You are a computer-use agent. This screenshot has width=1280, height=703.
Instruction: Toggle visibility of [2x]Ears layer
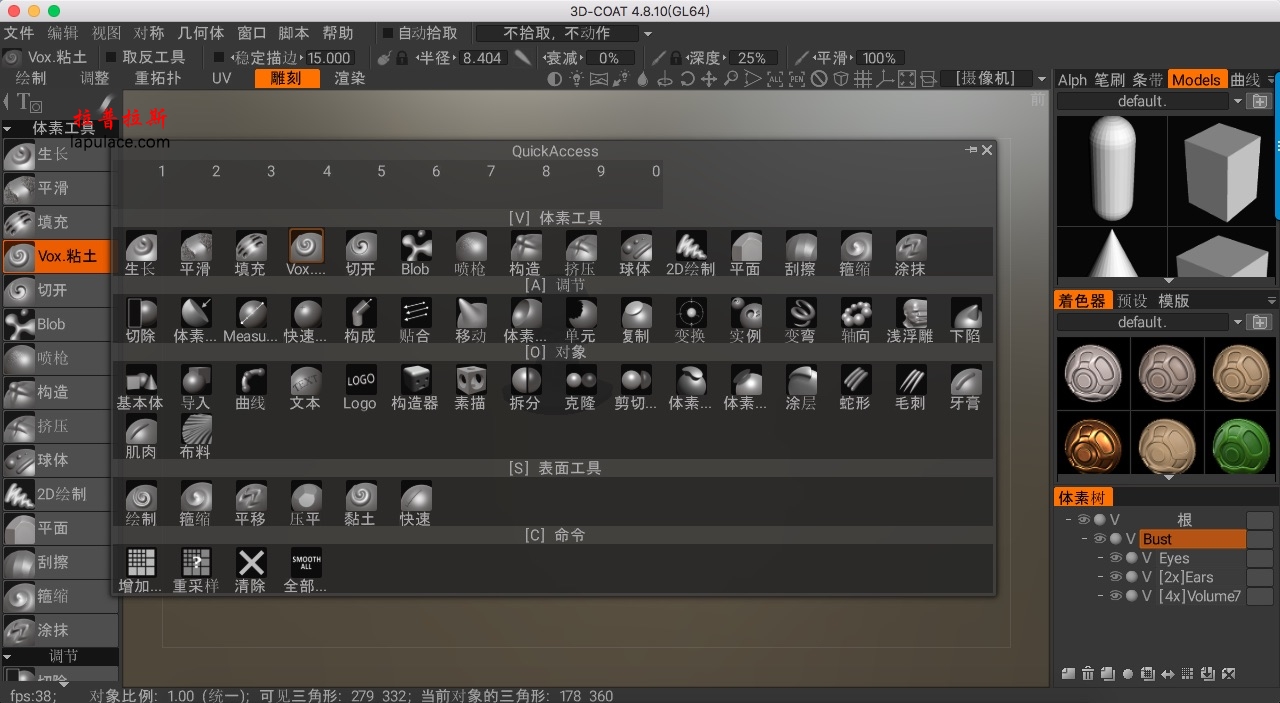point(1116,577)
